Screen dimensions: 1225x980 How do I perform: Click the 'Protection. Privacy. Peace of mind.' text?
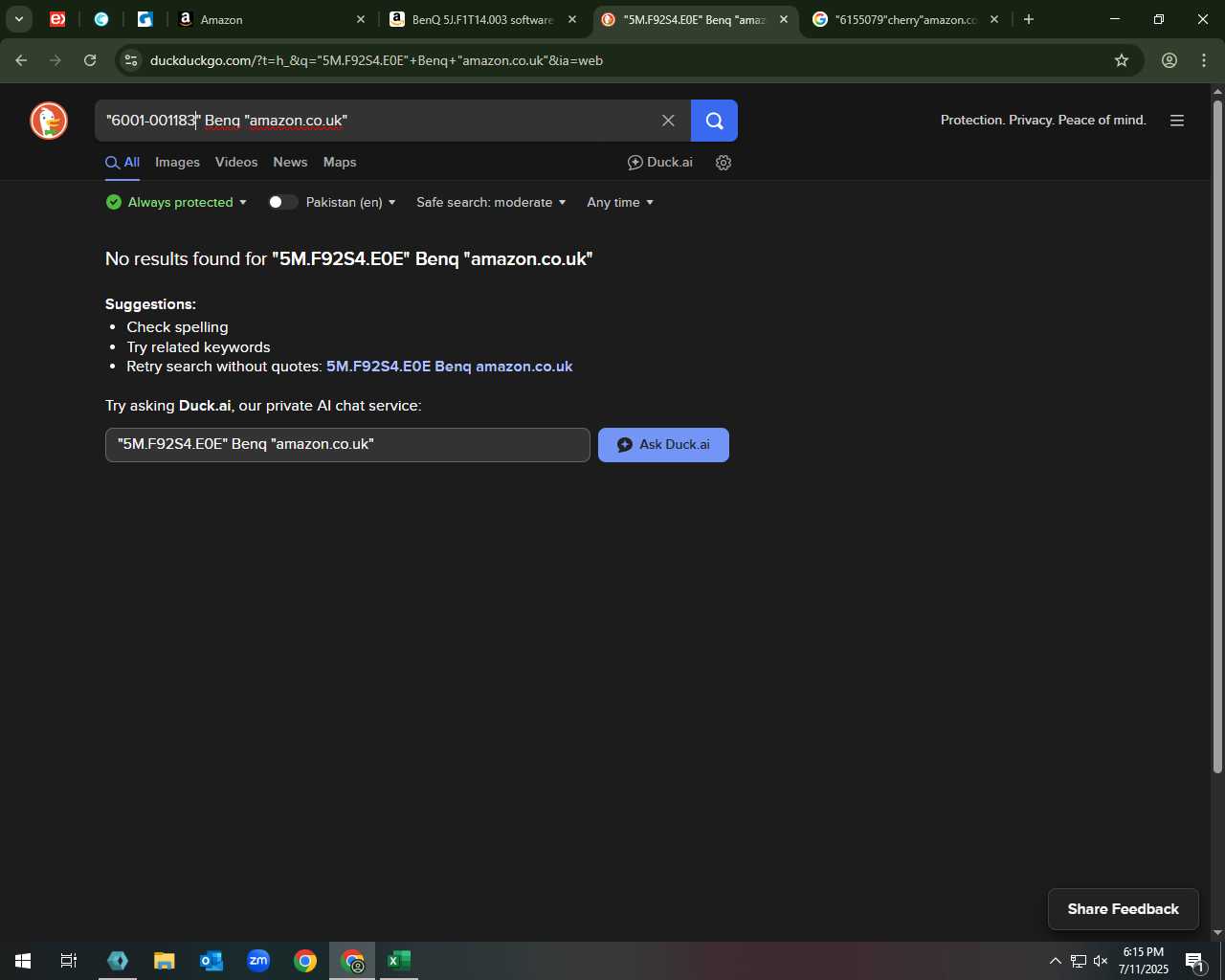coord(1043,121)
